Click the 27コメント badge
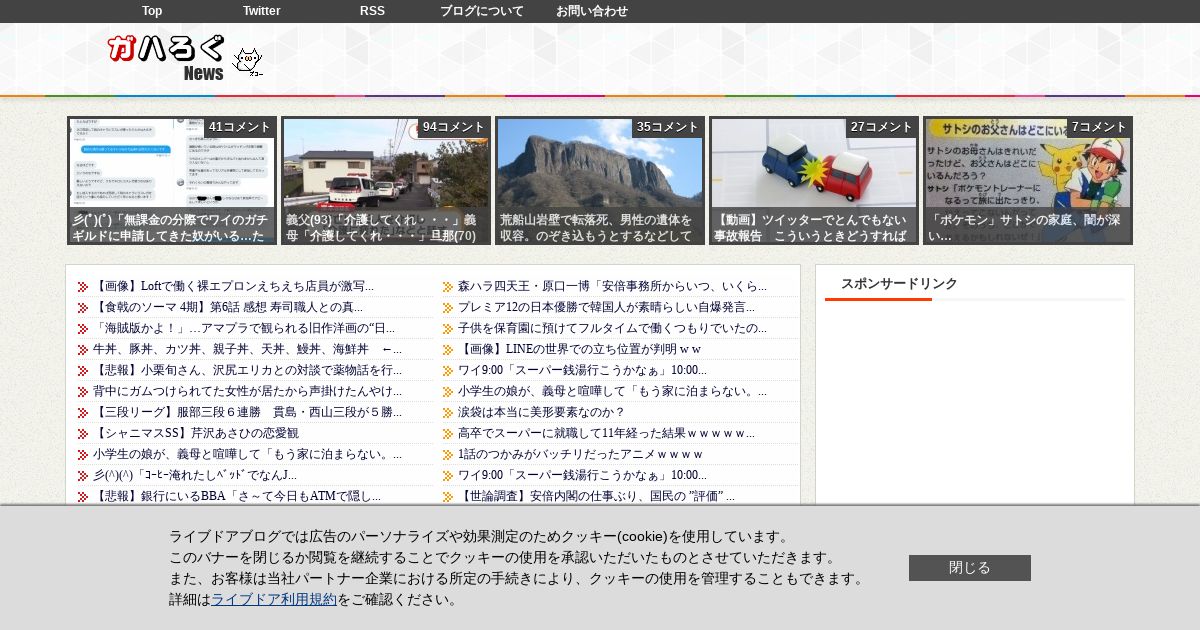The width and height of the screenshot is (1200, 630). pyautogui.click(x=881, y=127)
